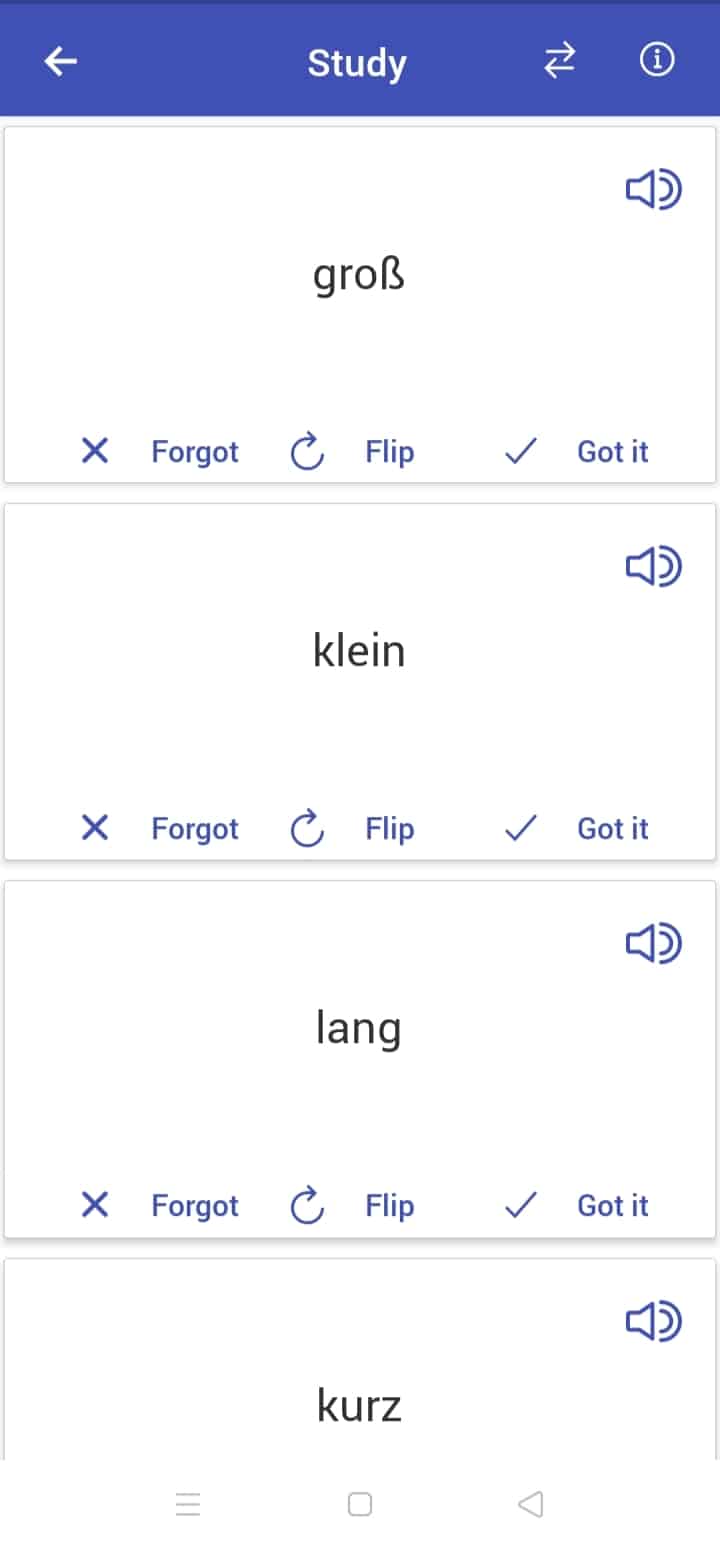This screenshot has height=1548, width=720.
Task: Go back using the arrow in the top bar
Action: point(60,60)
